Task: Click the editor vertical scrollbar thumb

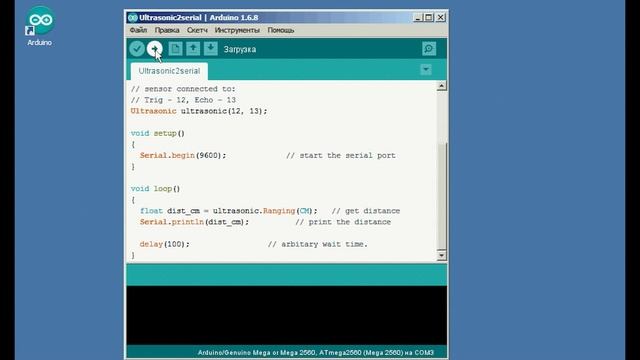Action: coord(442,195)
